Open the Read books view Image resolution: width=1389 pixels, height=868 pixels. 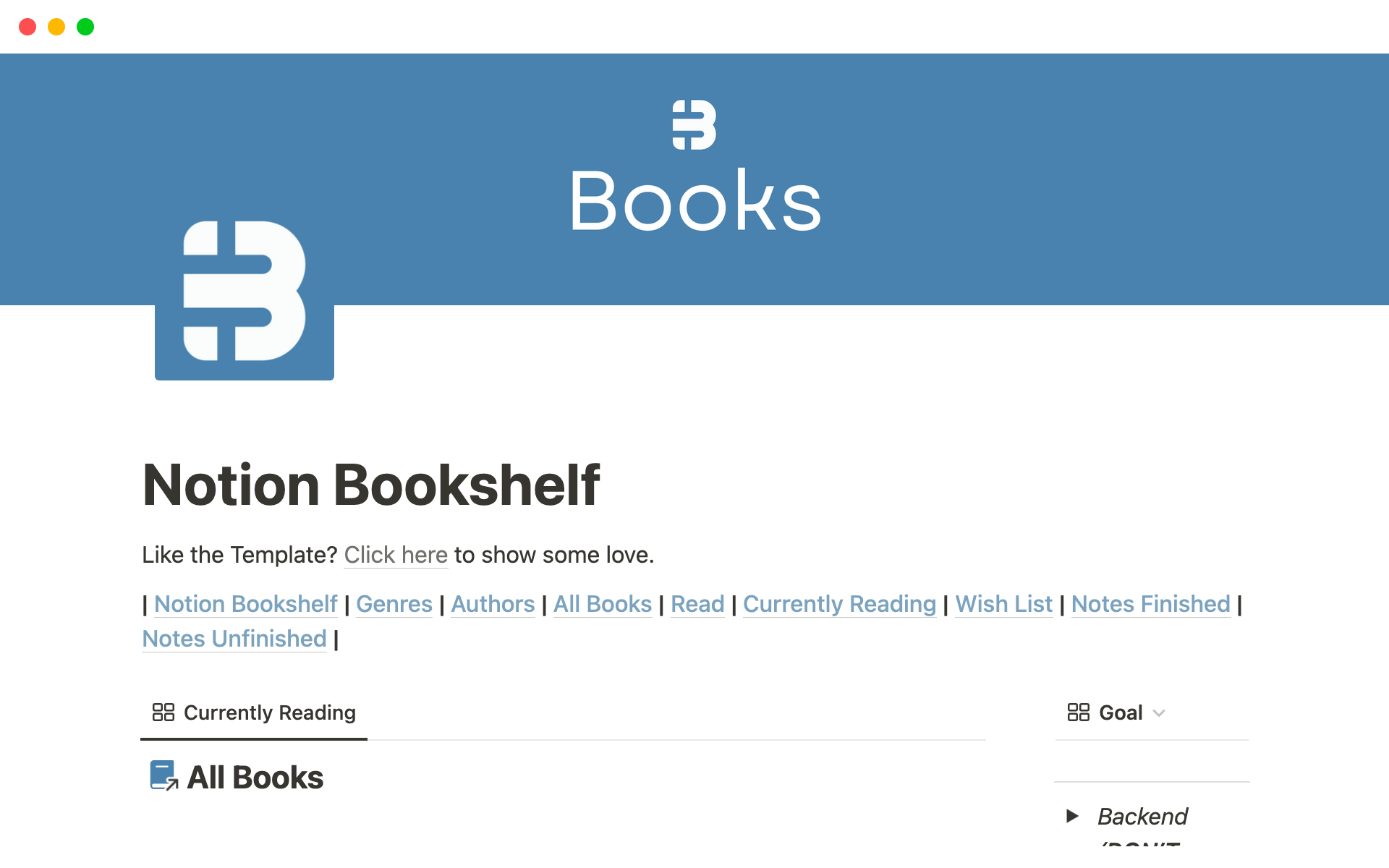(694, 604)
